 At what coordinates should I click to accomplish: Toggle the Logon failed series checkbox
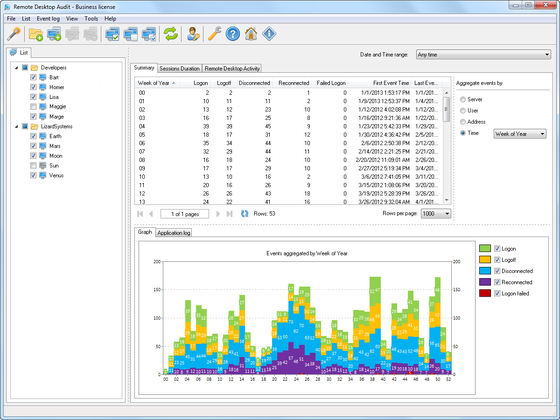point(497,293)
